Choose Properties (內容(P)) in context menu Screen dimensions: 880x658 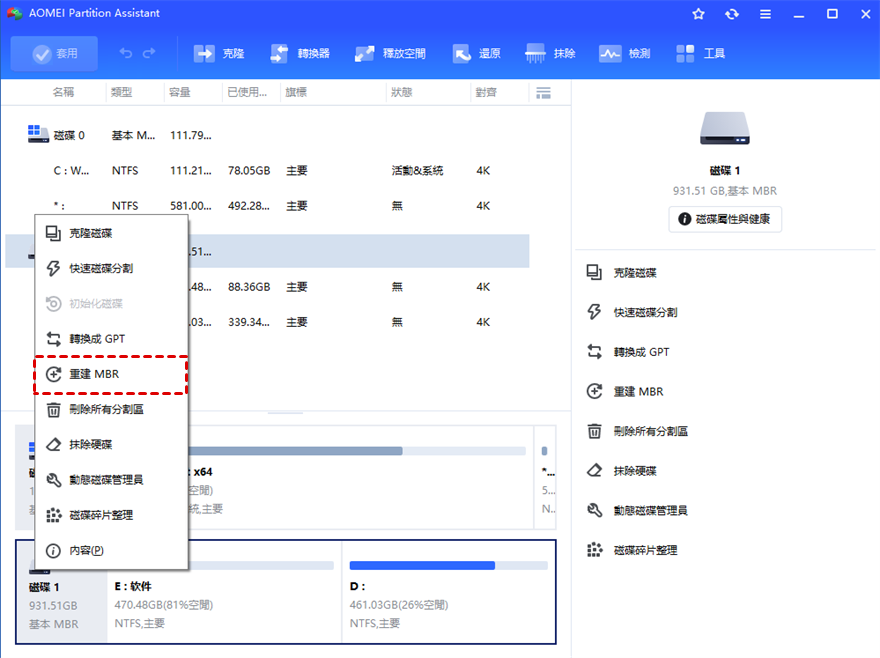coord(111,550)
